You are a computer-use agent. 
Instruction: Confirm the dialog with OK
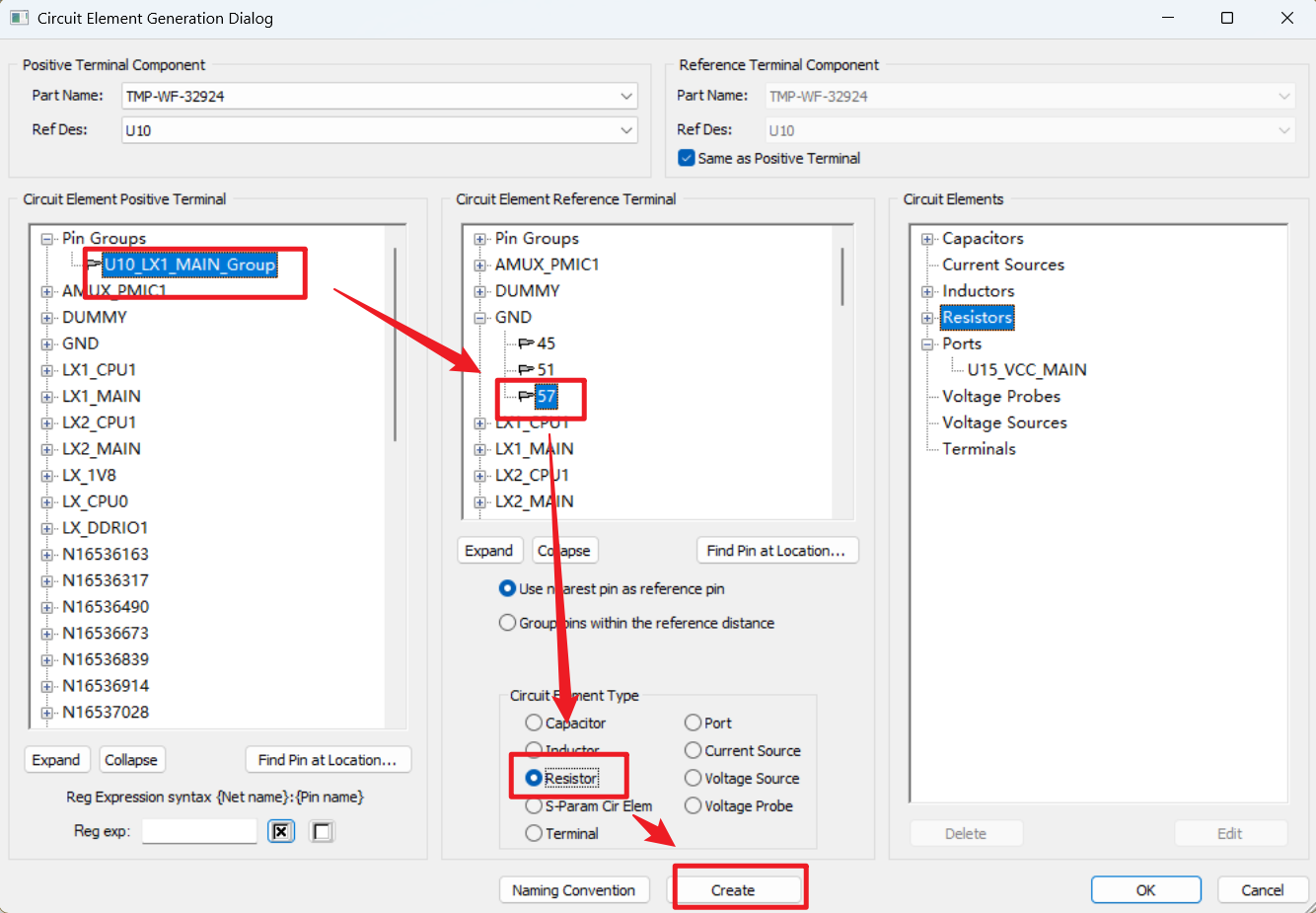1146,890
